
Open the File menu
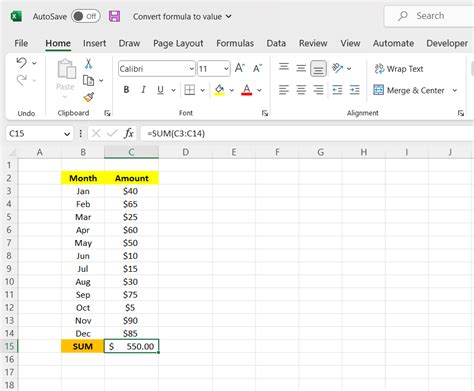point(21,43)
